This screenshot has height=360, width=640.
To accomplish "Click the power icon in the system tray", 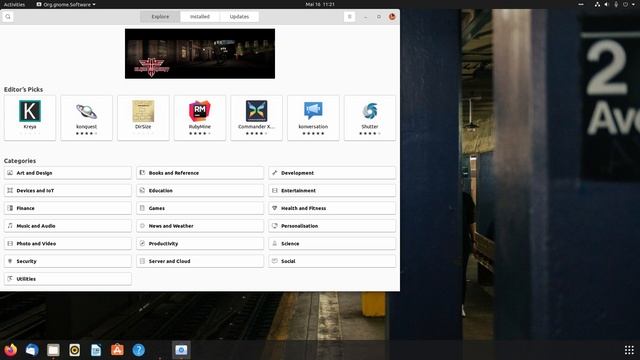I will click(x=625, y=4).
